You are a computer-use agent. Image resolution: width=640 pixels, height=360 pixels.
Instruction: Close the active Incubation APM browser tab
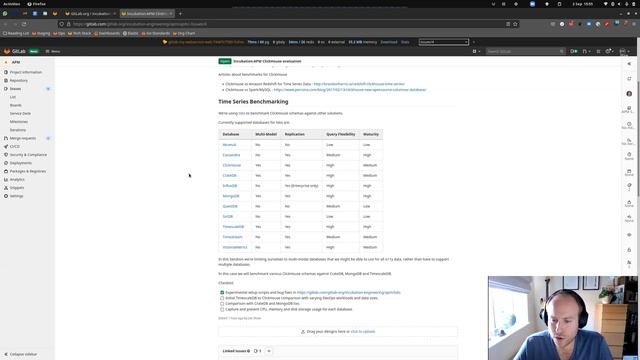point(171,14)
